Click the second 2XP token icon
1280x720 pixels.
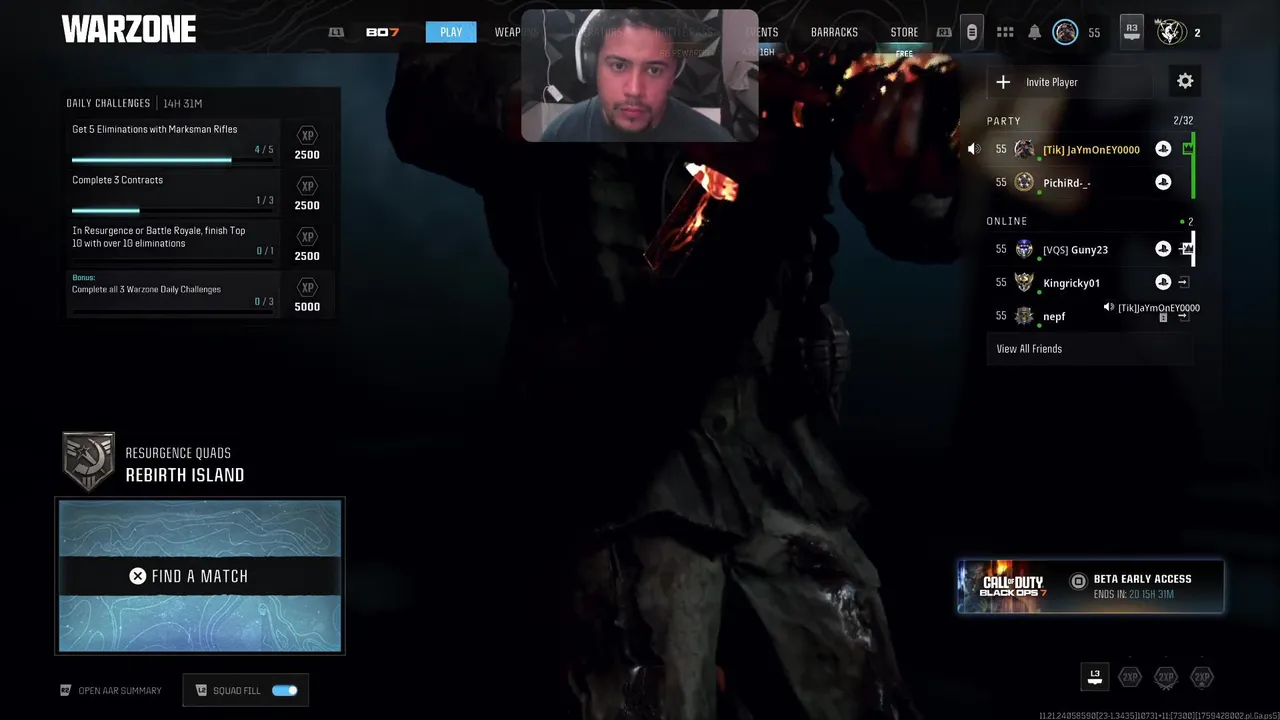[1166, 677]
